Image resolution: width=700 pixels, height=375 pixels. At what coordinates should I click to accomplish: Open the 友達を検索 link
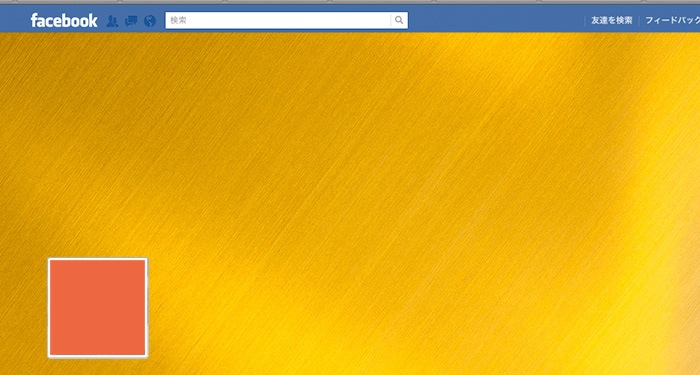[612, 20]
